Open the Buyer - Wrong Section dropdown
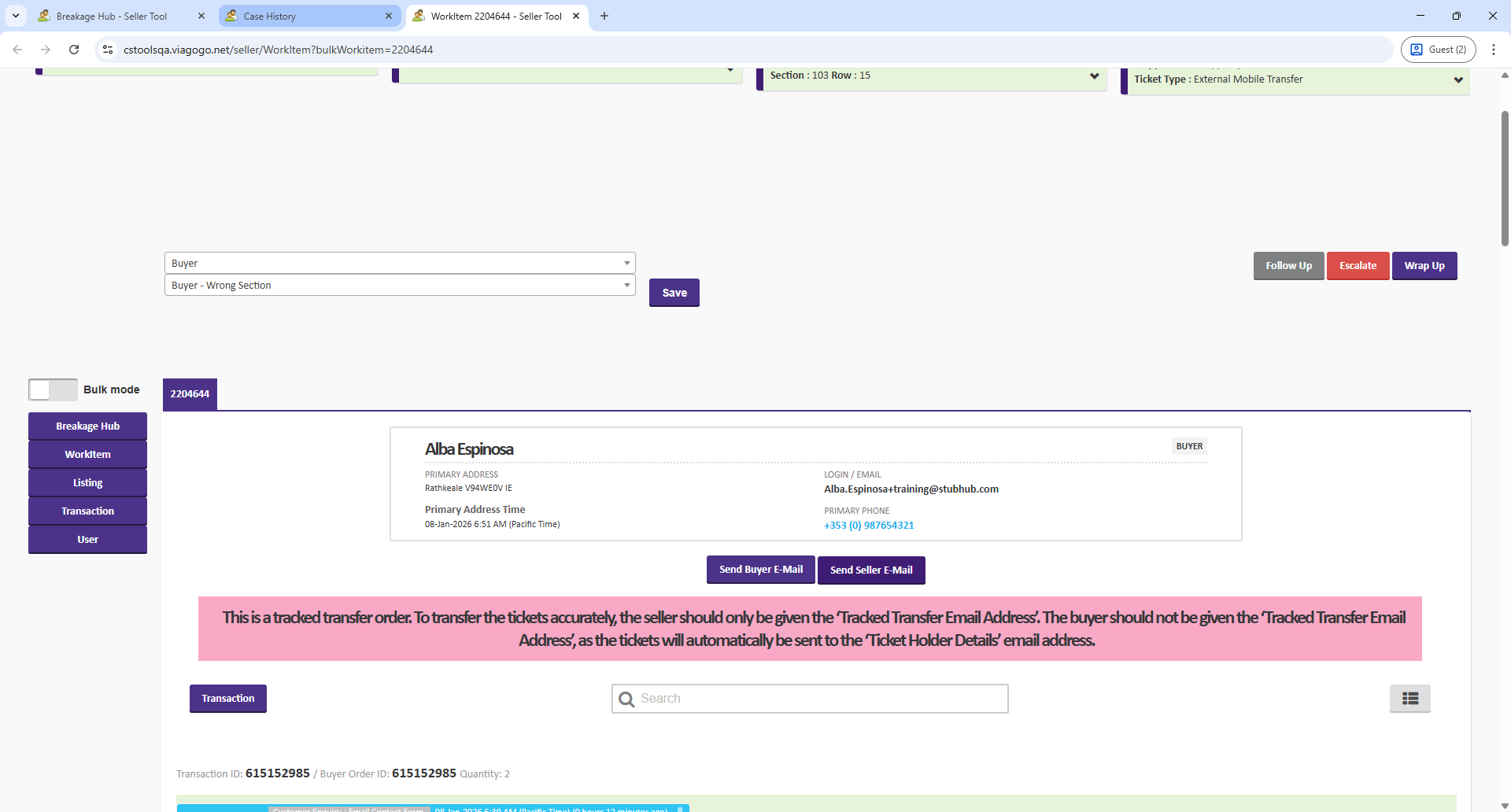 pyautogui.click(x=400, y=285)
